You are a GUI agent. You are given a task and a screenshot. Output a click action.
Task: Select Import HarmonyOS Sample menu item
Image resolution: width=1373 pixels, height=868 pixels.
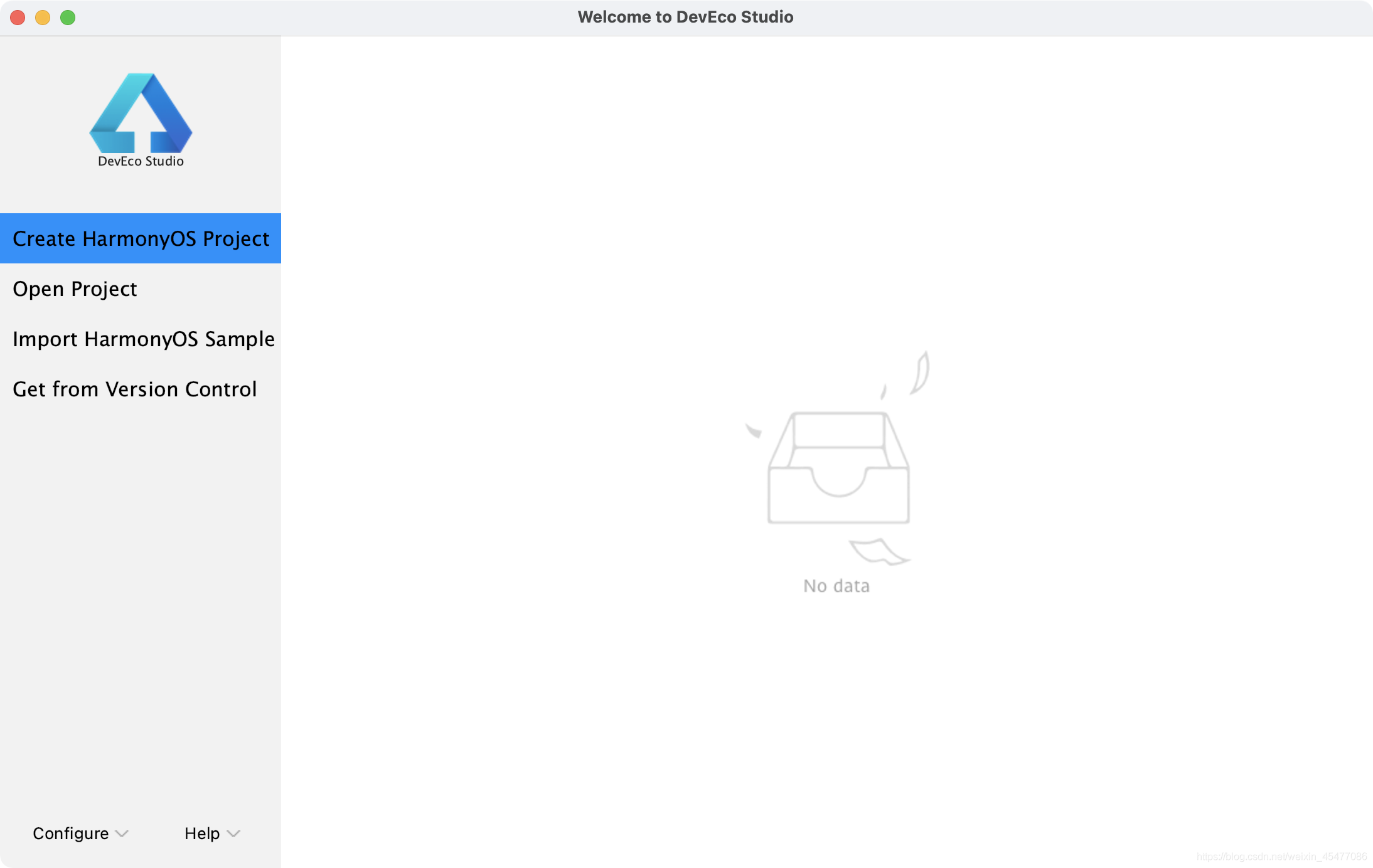[143, 338]
